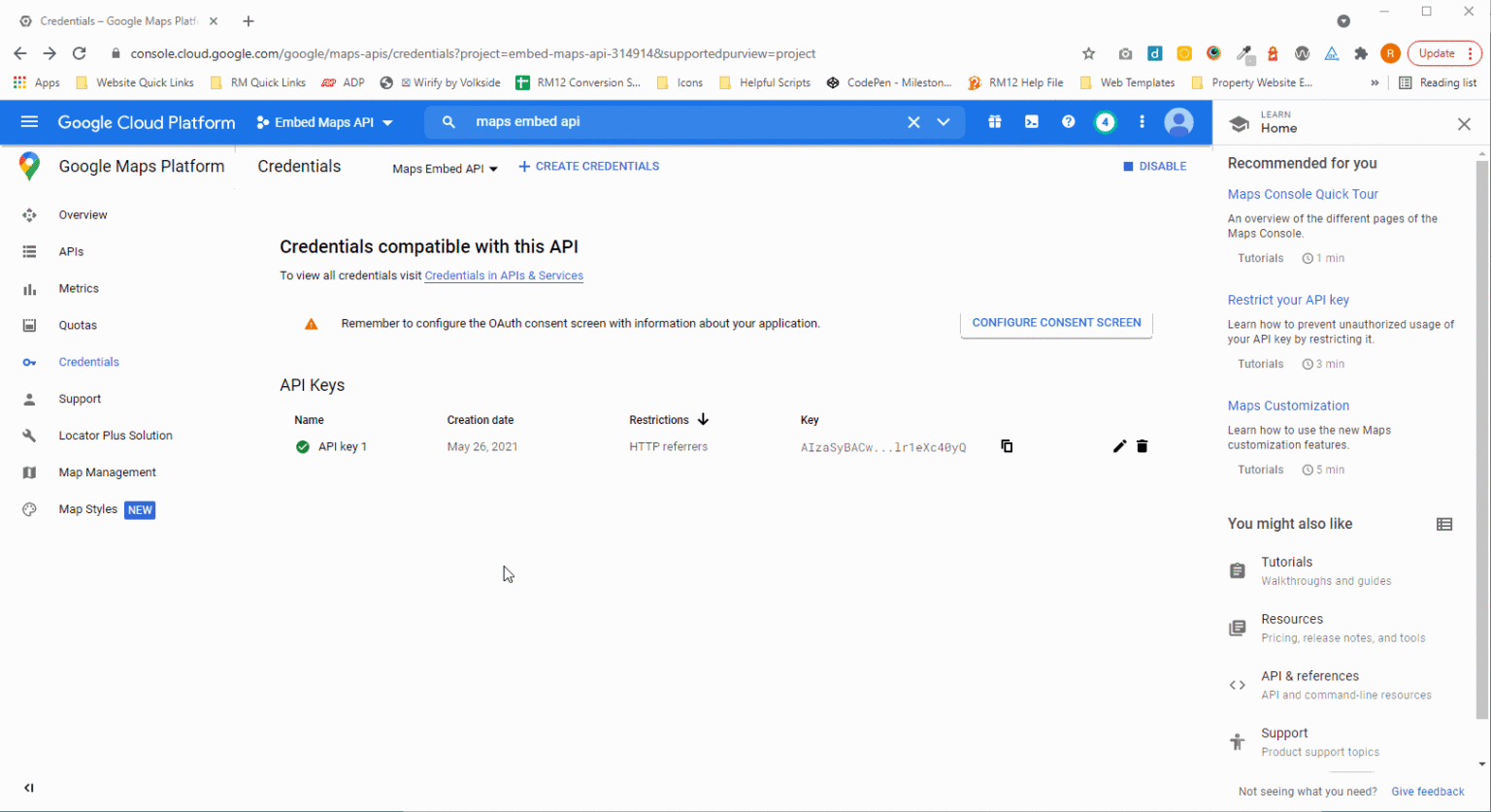
Task: Collapse the left navigation sidebar
Action: [x=29, y=788]
